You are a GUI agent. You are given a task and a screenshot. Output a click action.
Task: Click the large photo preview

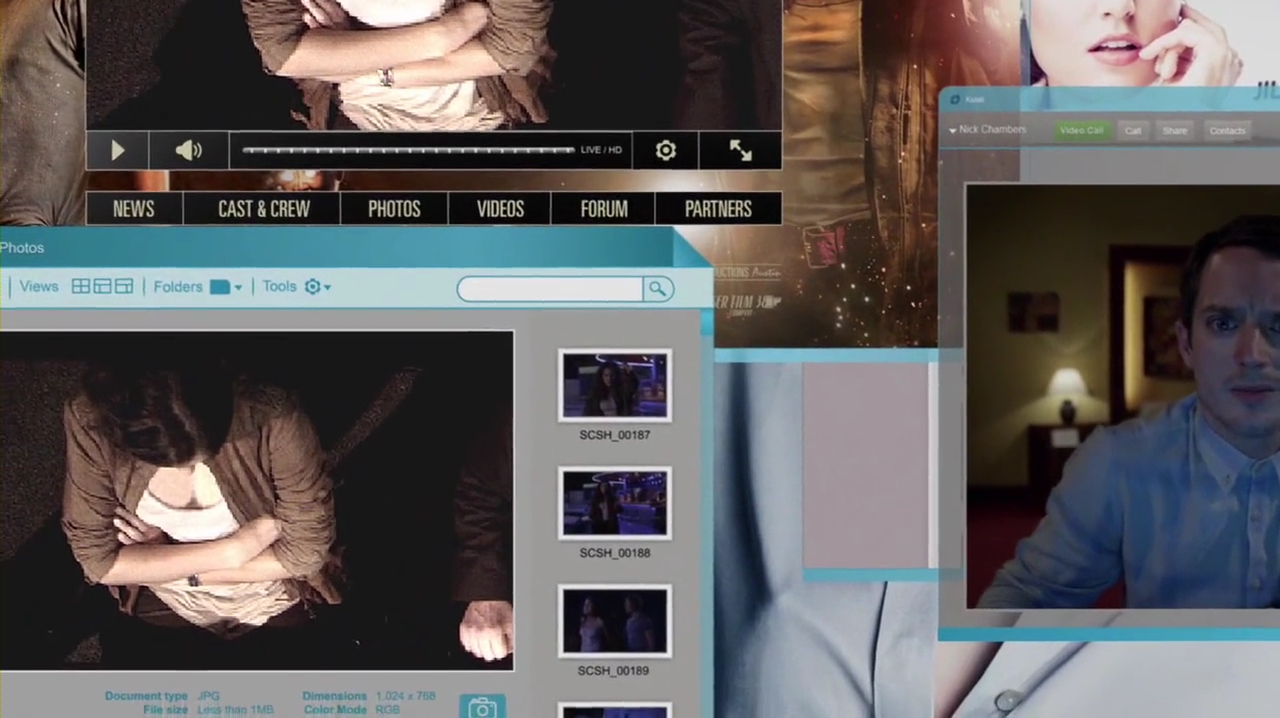256,501
